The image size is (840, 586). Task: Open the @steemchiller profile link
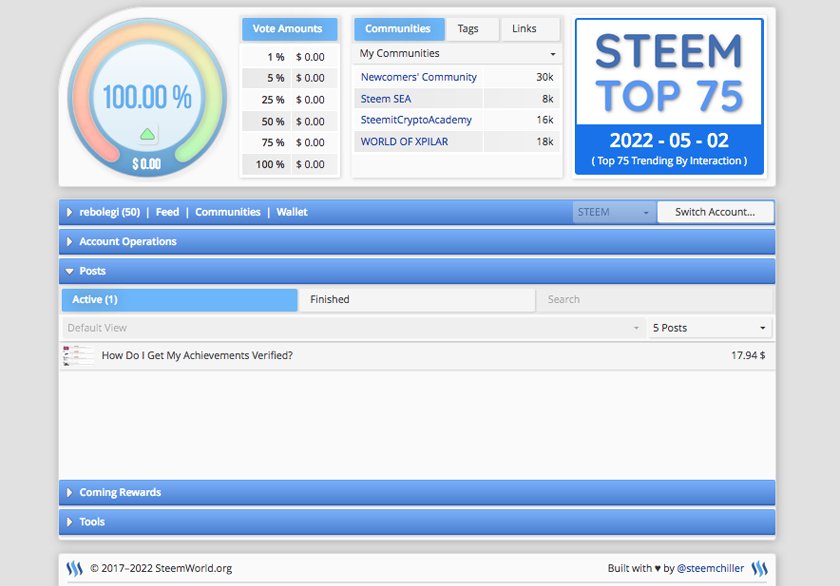coord(710,568)
